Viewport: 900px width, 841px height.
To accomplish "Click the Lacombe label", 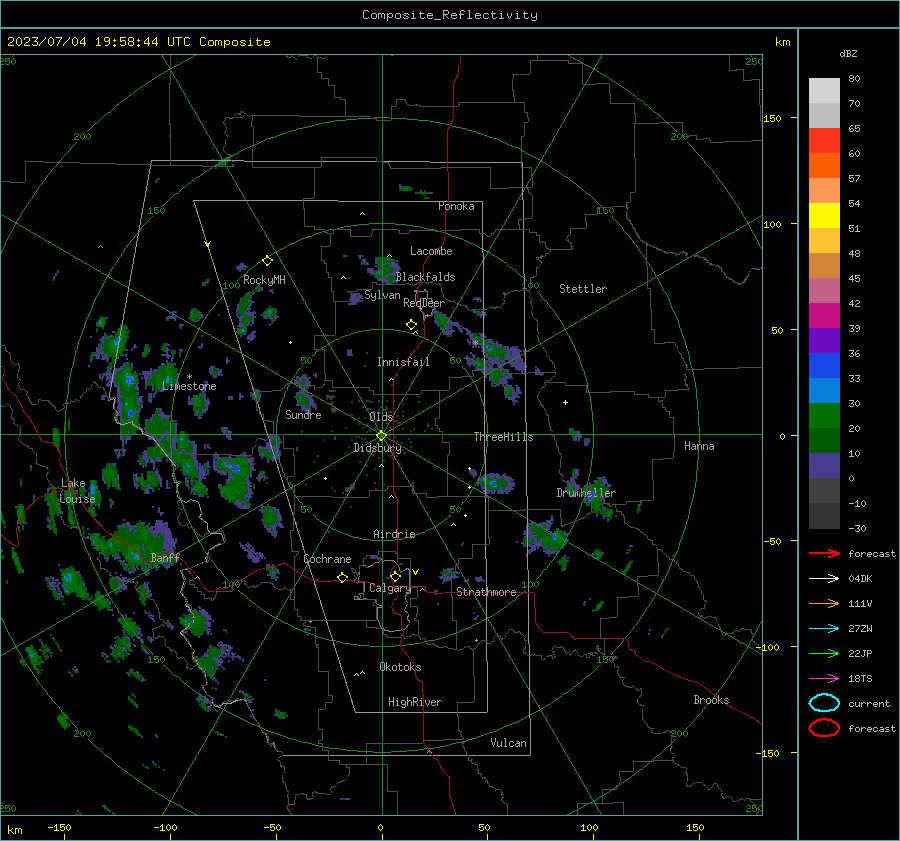I will [431, 251].
